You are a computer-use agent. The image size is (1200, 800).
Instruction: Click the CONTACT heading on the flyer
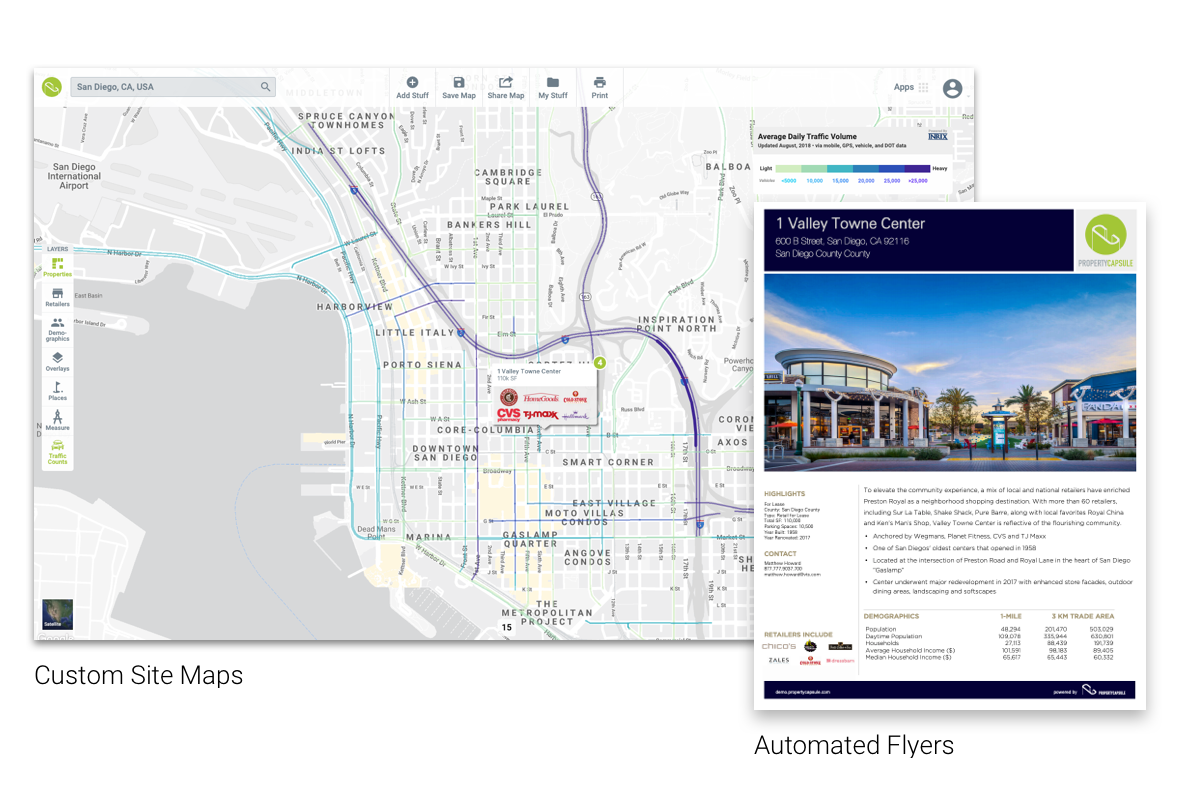[780, 553]
